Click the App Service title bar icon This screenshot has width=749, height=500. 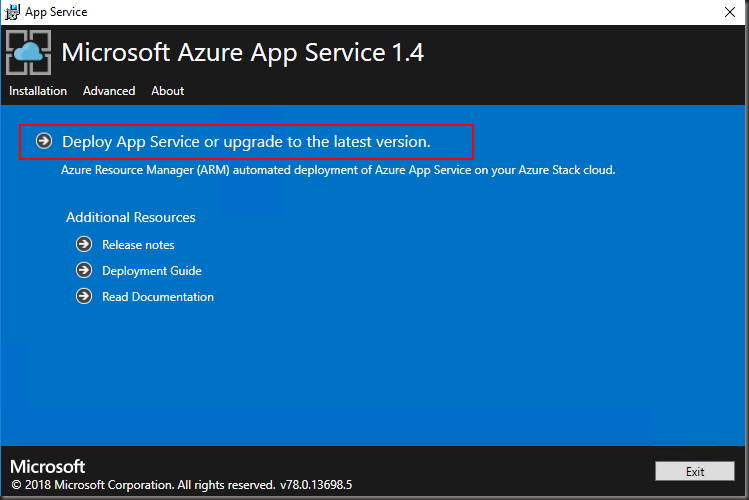point(12,12)
